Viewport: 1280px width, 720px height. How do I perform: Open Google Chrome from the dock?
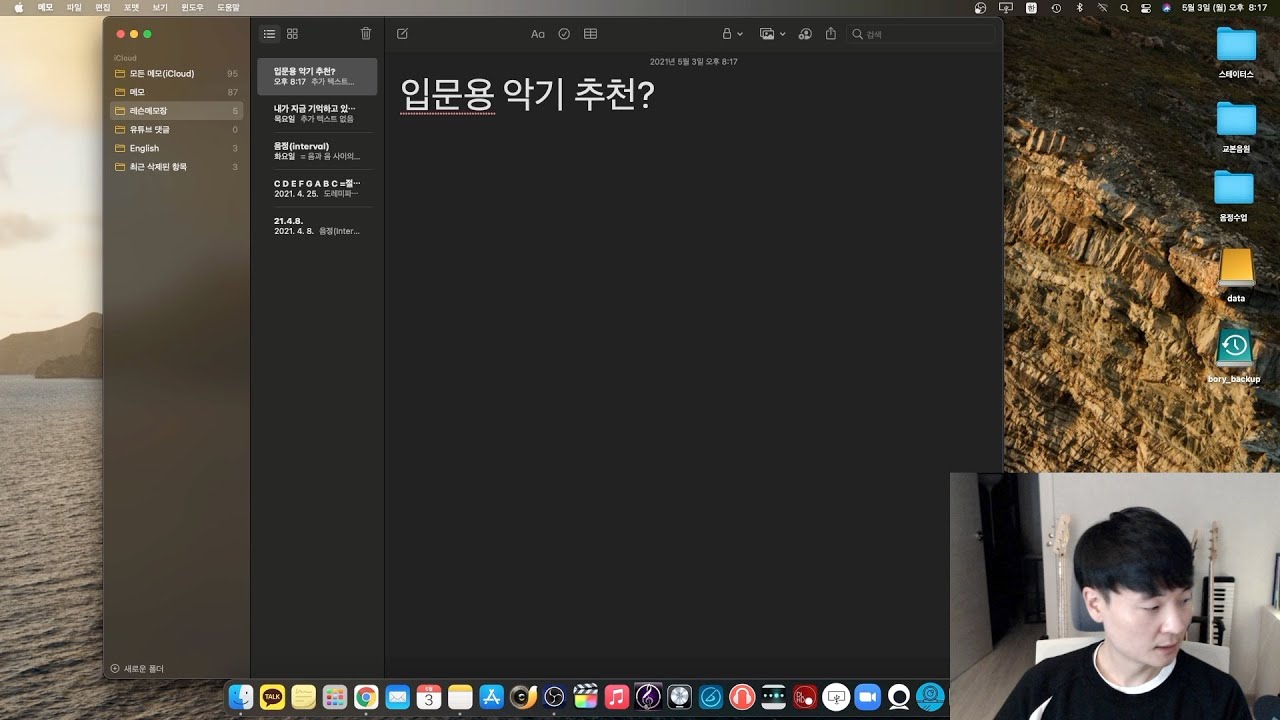pos(366,697)
